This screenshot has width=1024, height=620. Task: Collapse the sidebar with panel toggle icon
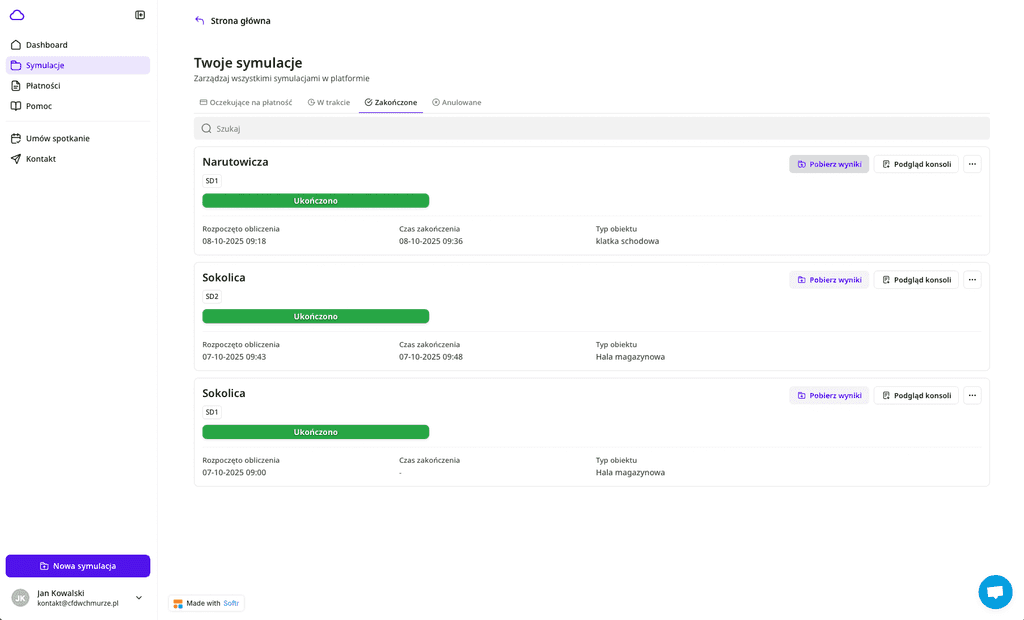pyautogui.click(x=140, y=15)
